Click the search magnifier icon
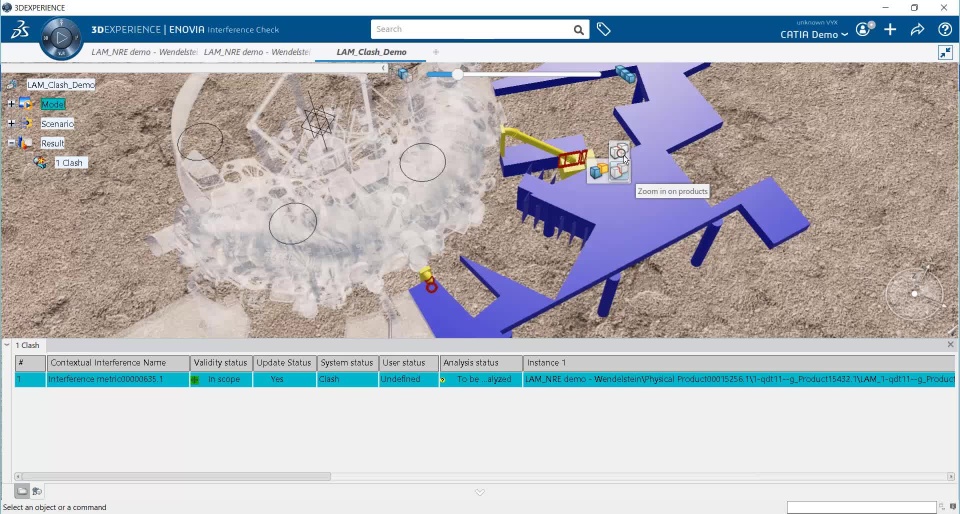Screen dimensions: 960x514 tap(579, 29)
